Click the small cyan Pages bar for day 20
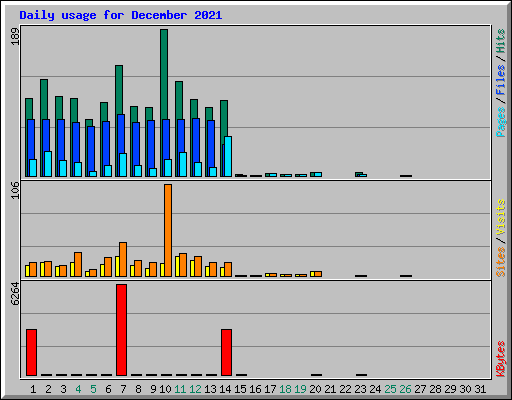This screenshot has width=512, height=400. 318,174
